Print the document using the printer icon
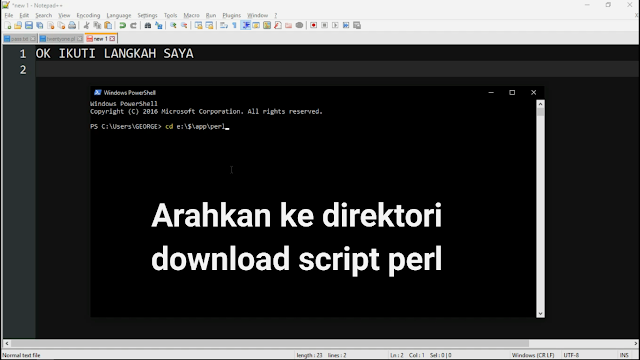This screenshot has height=360, width=640. 72,25
